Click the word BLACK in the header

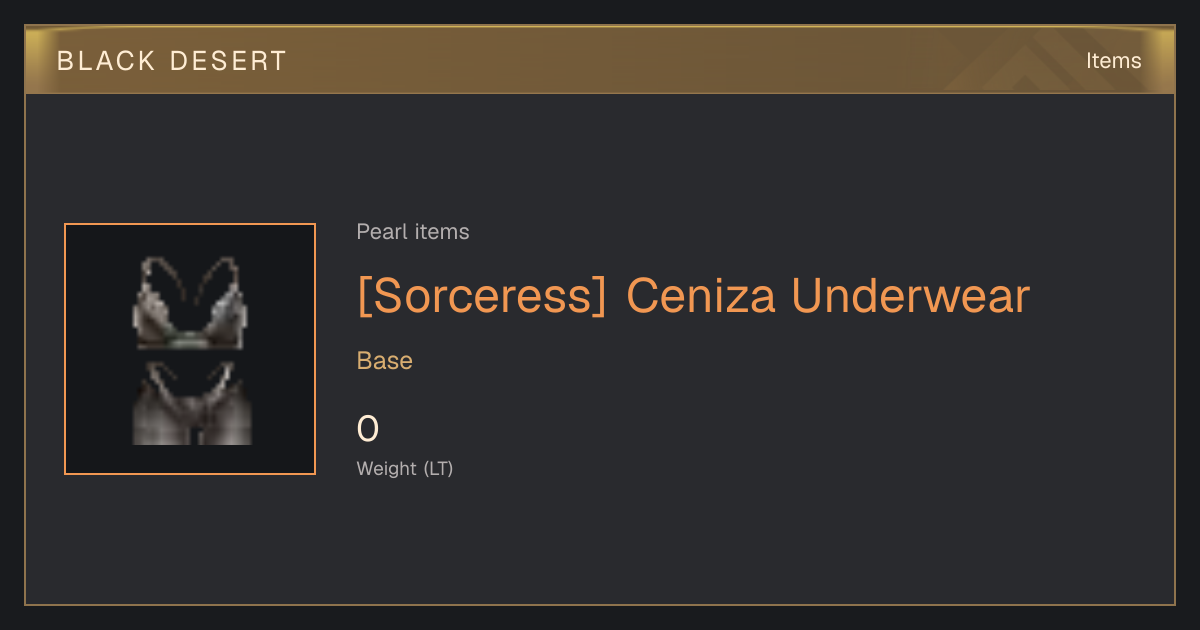point(107,61)
